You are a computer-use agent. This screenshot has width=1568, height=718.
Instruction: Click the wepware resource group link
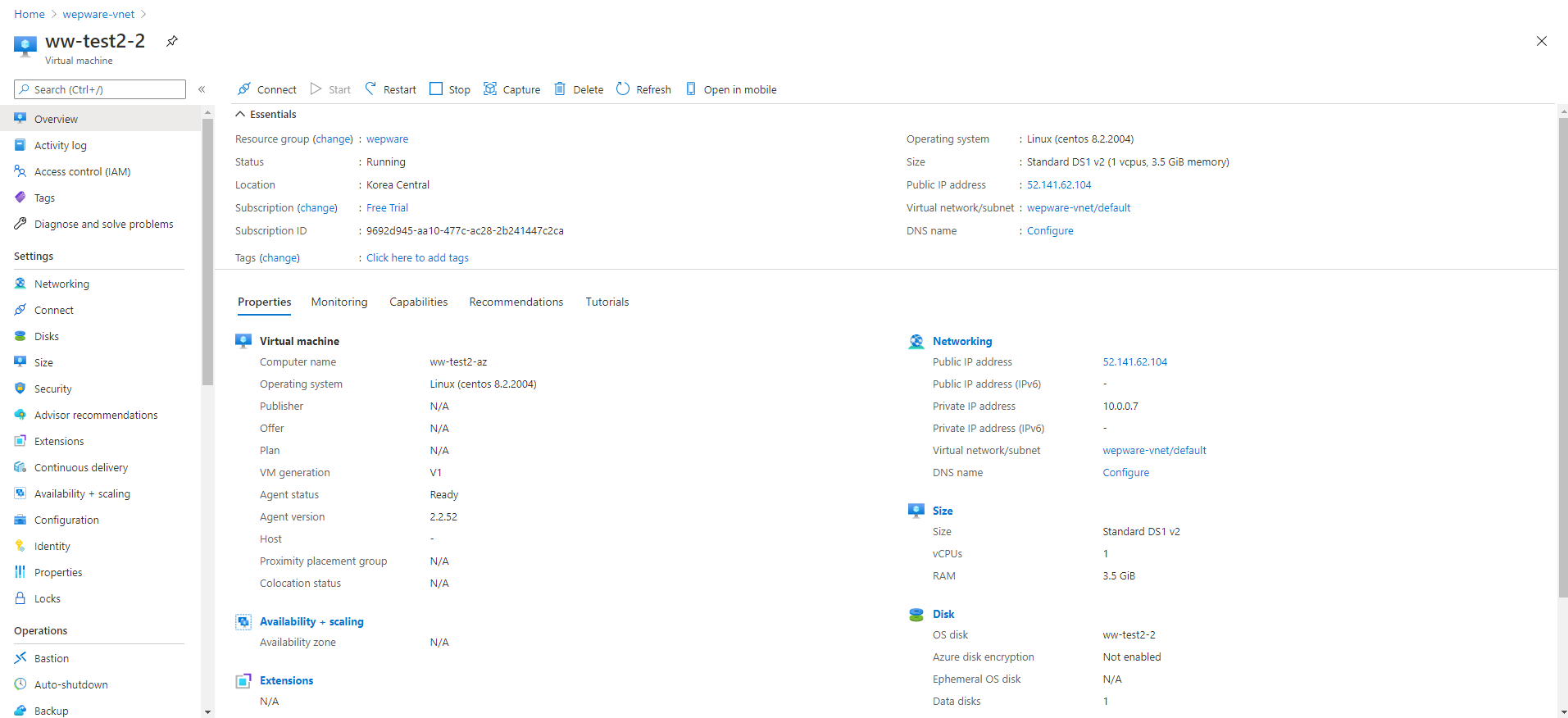[x=387, y=139]
